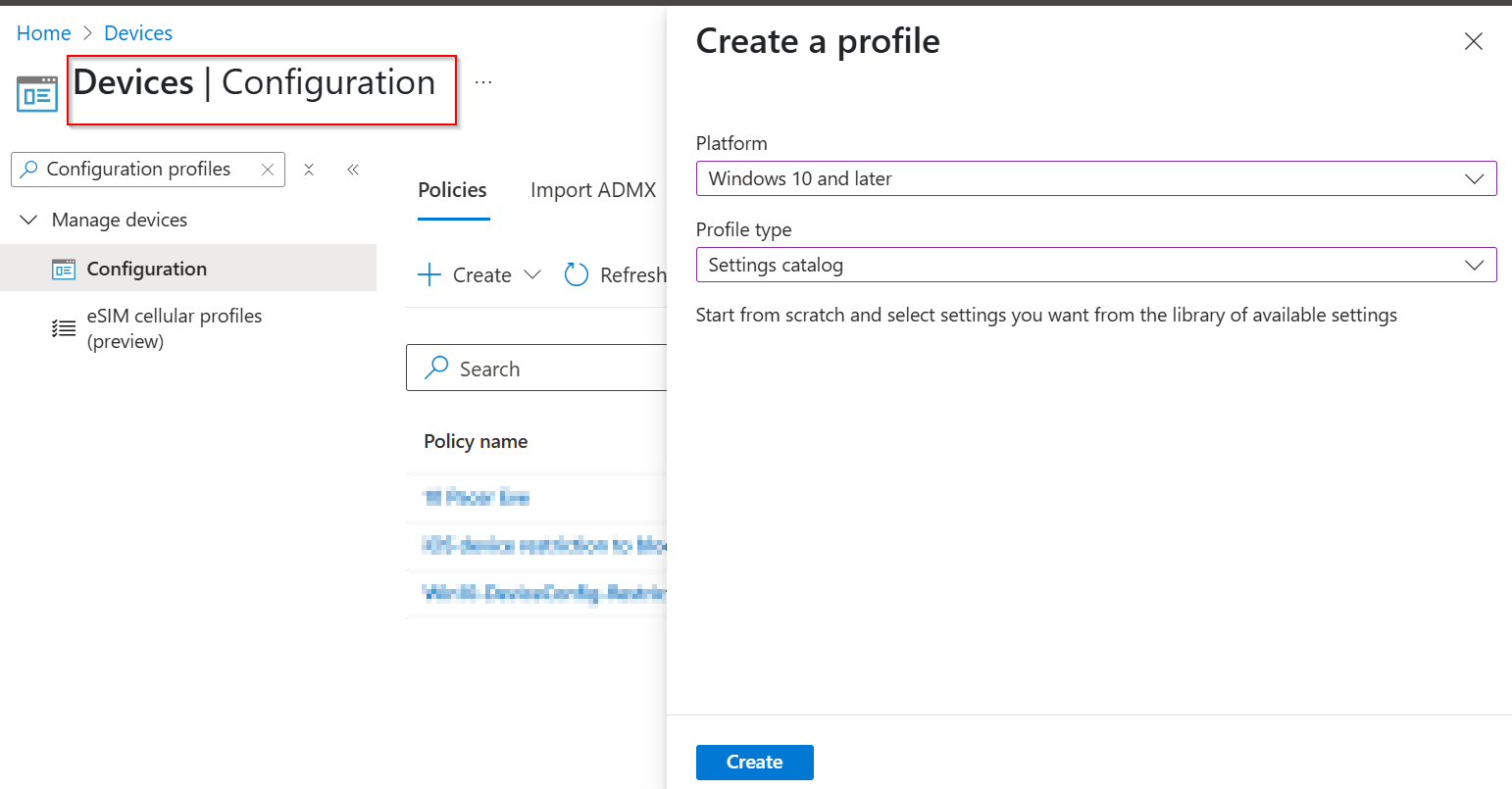Click the policy Search box
The height and width of the screenshot is (789, 1512).
pos(536,369)
